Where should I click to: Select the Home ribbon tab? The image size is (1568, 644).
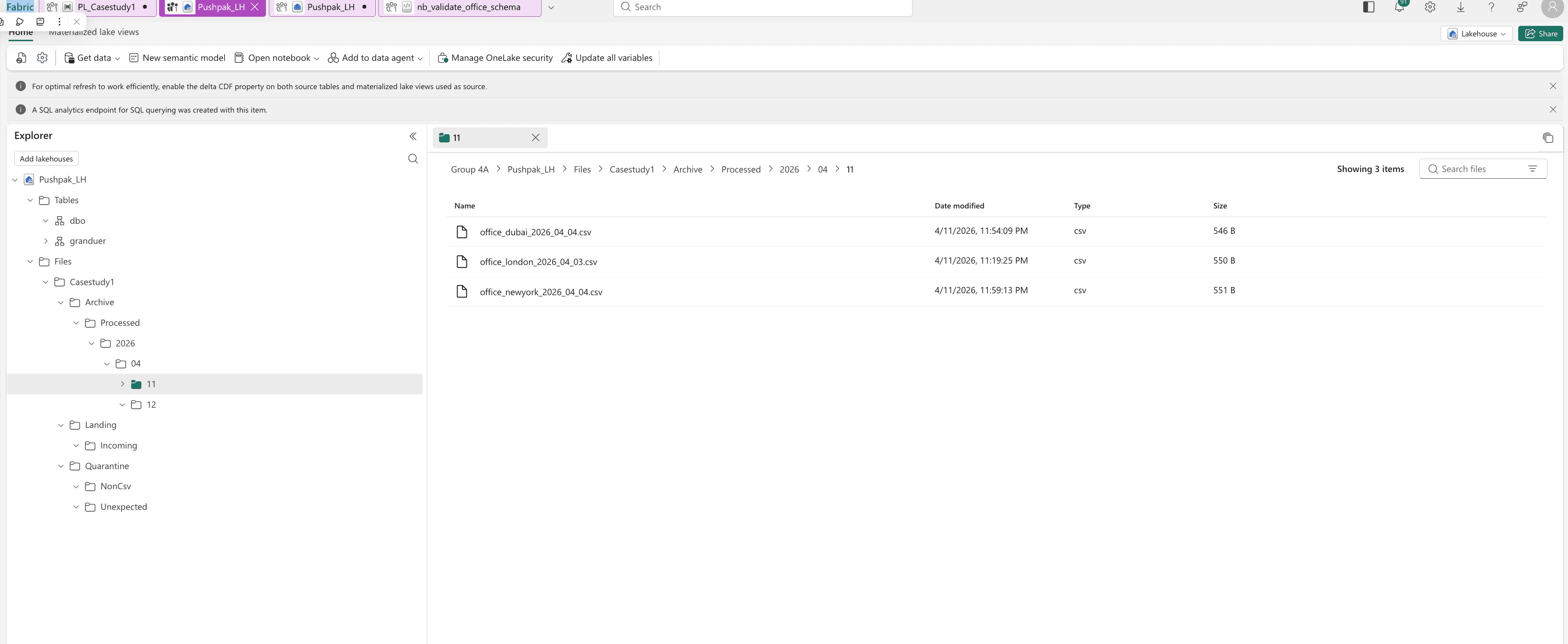click(x=21, y=33)
